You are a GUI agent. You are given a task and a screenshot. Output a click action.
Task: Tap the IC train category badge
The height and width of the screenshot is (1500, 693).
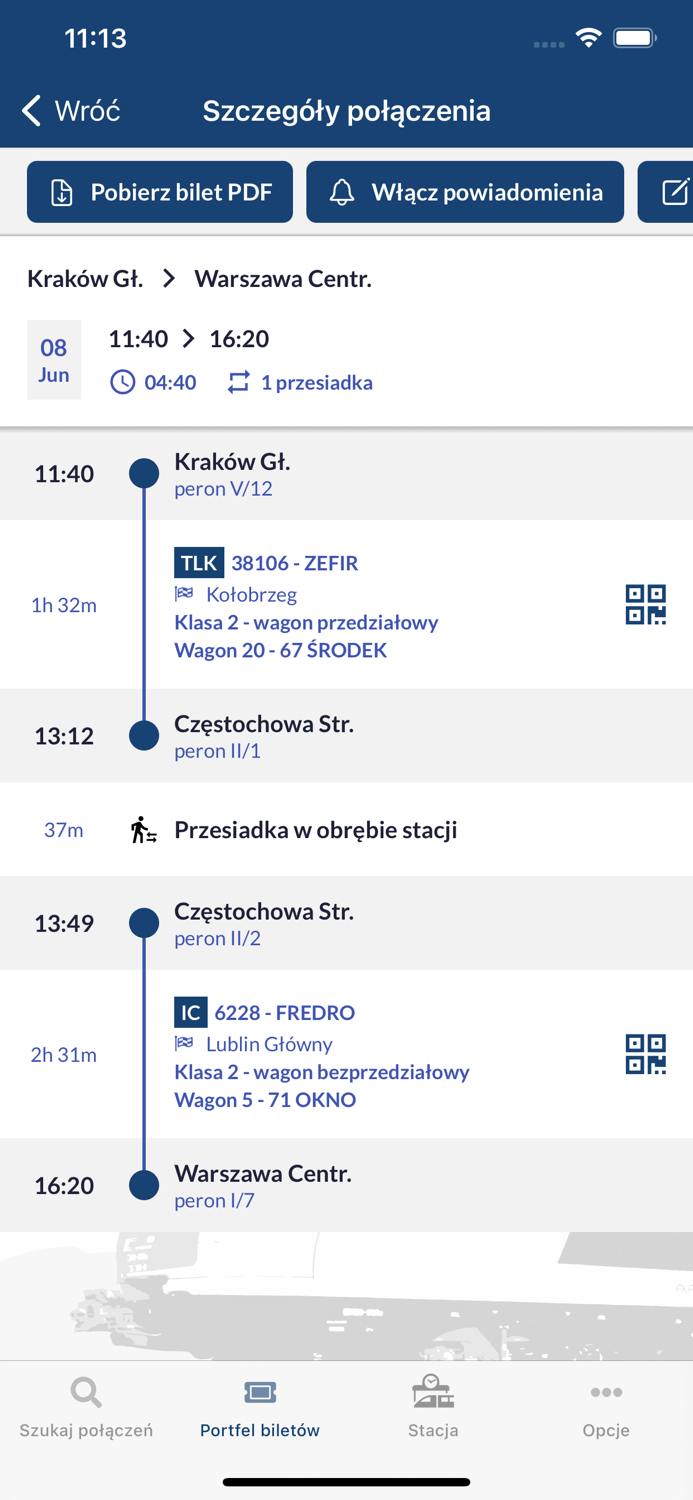(x=190, y=1013)
